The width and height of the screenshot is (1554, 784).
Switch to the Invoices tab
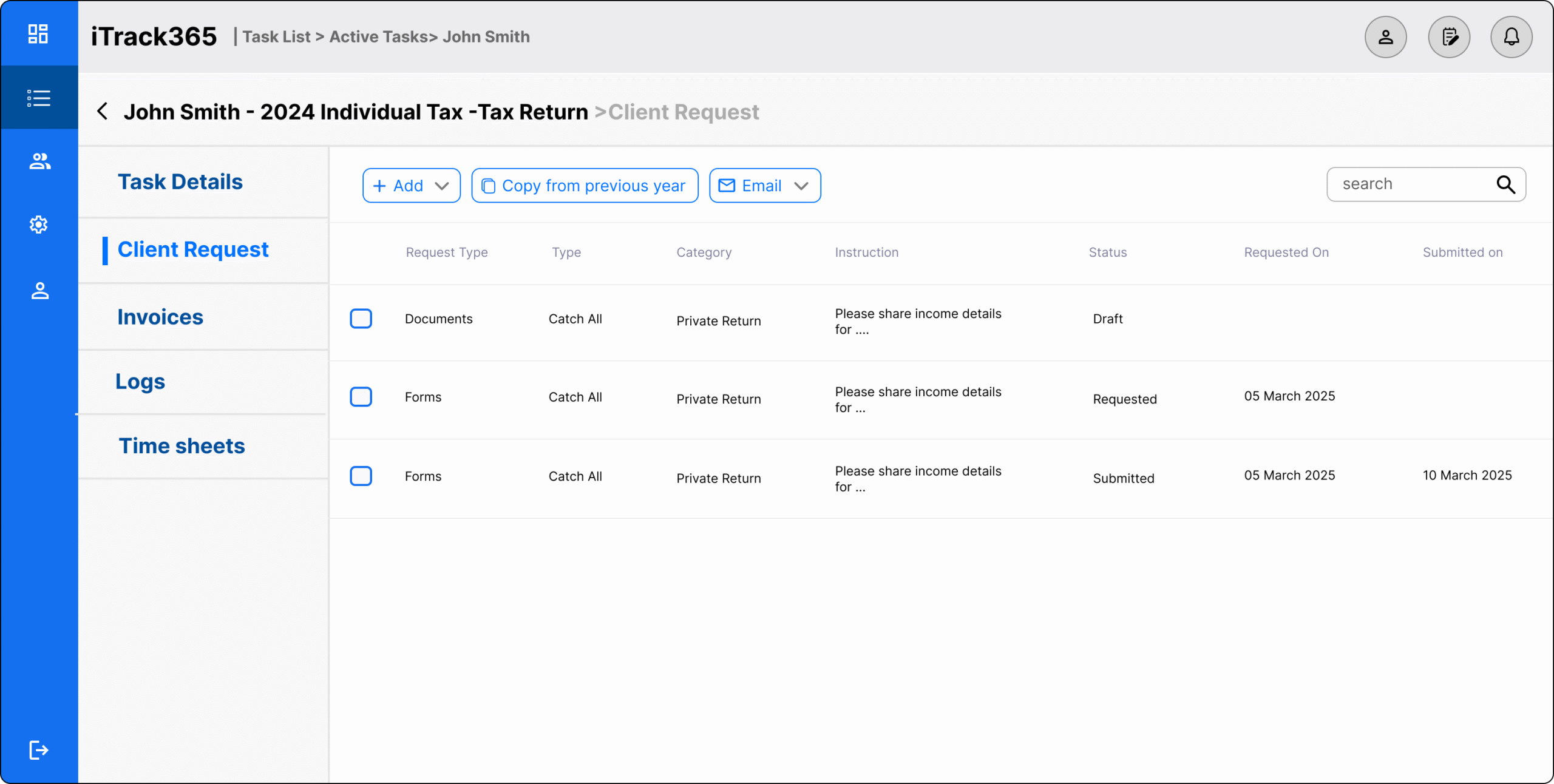point(160,317)
